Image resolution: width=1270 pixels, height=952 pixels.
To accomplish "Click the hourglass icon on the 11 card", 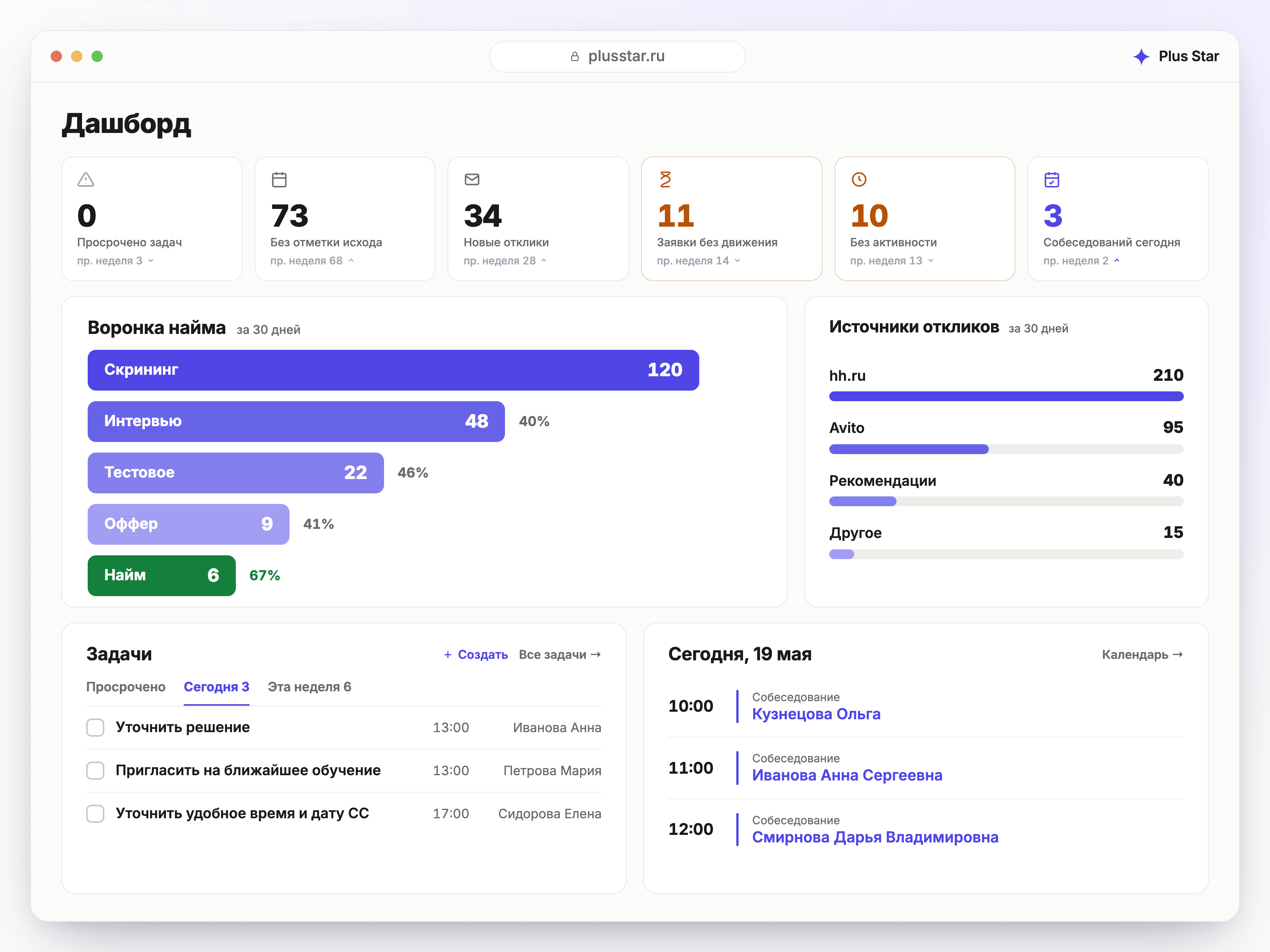I will coord(666,179).
